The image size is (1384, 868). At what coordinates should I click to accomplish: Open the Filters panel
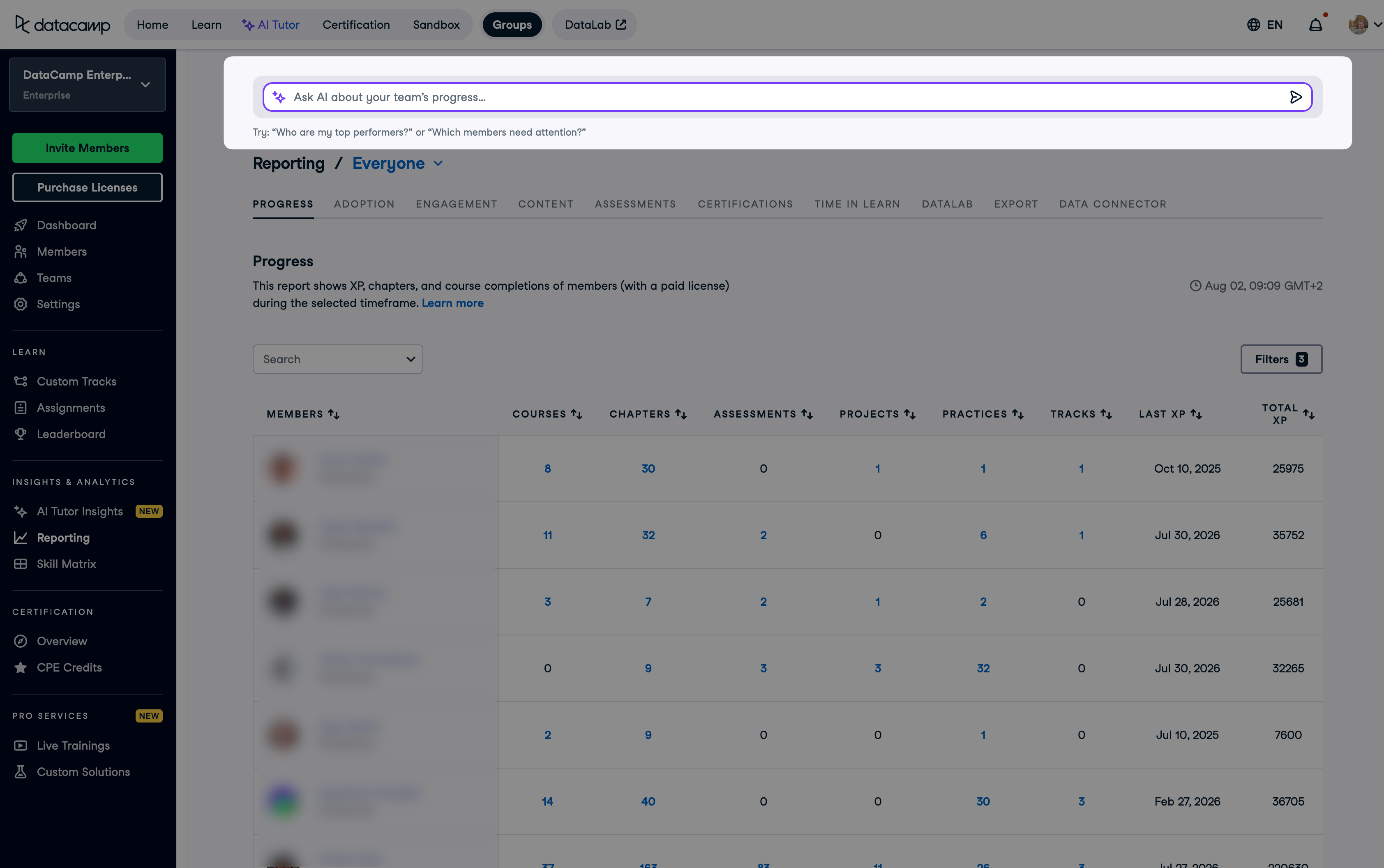click(1281, 359)
